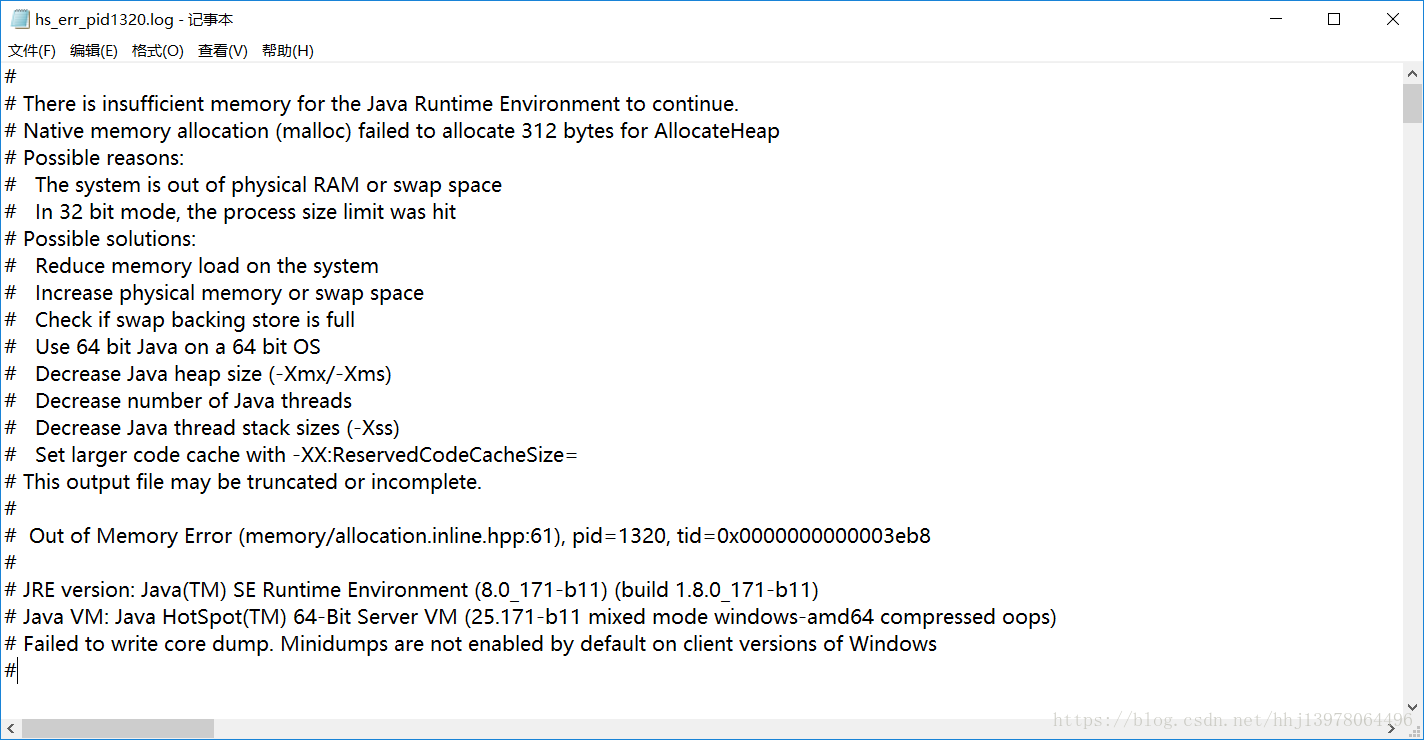Screen dimensions: 1424x740
Task: Open the 编辑(E) menu
Action: 93,50
